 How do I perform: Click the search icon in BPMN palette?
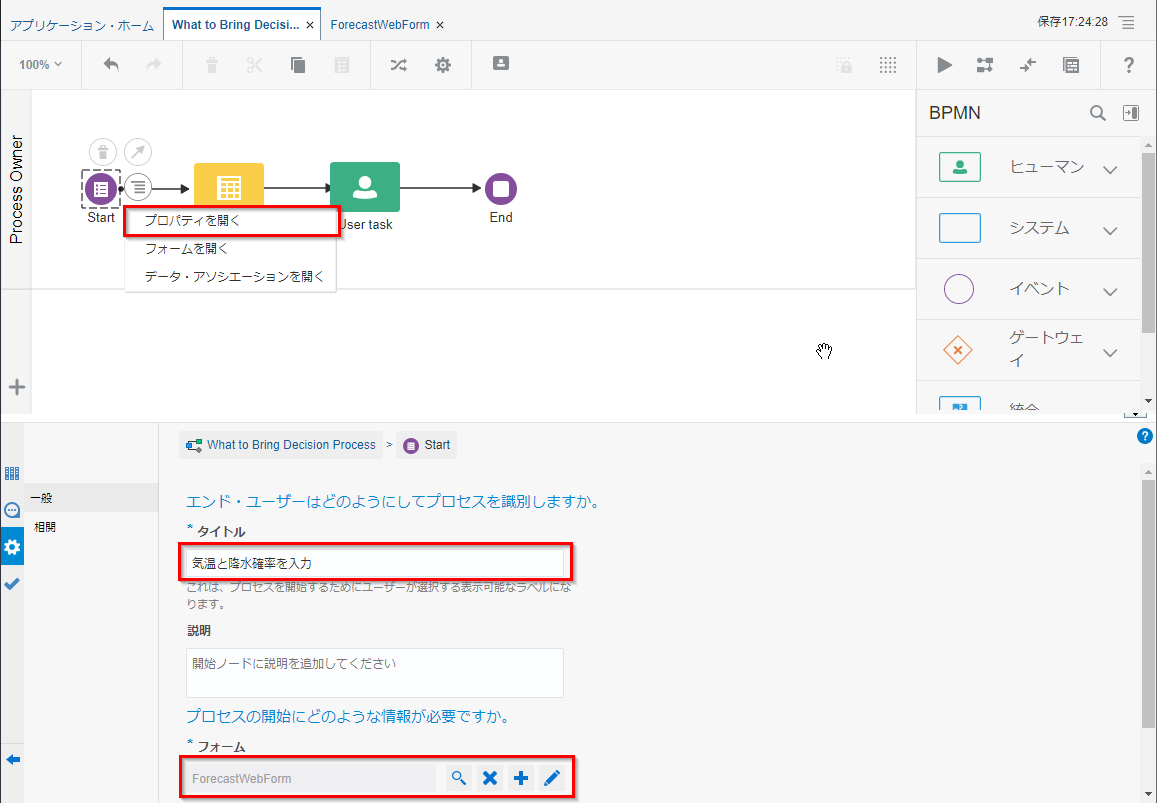click(x=1097, y=113)
